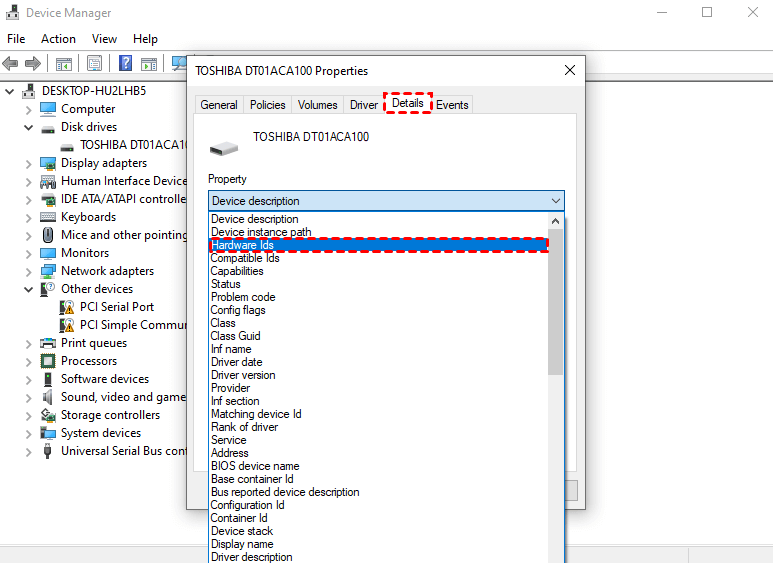Choose Problem code option
Screen dimensions: 773x563
click(378, 297)
